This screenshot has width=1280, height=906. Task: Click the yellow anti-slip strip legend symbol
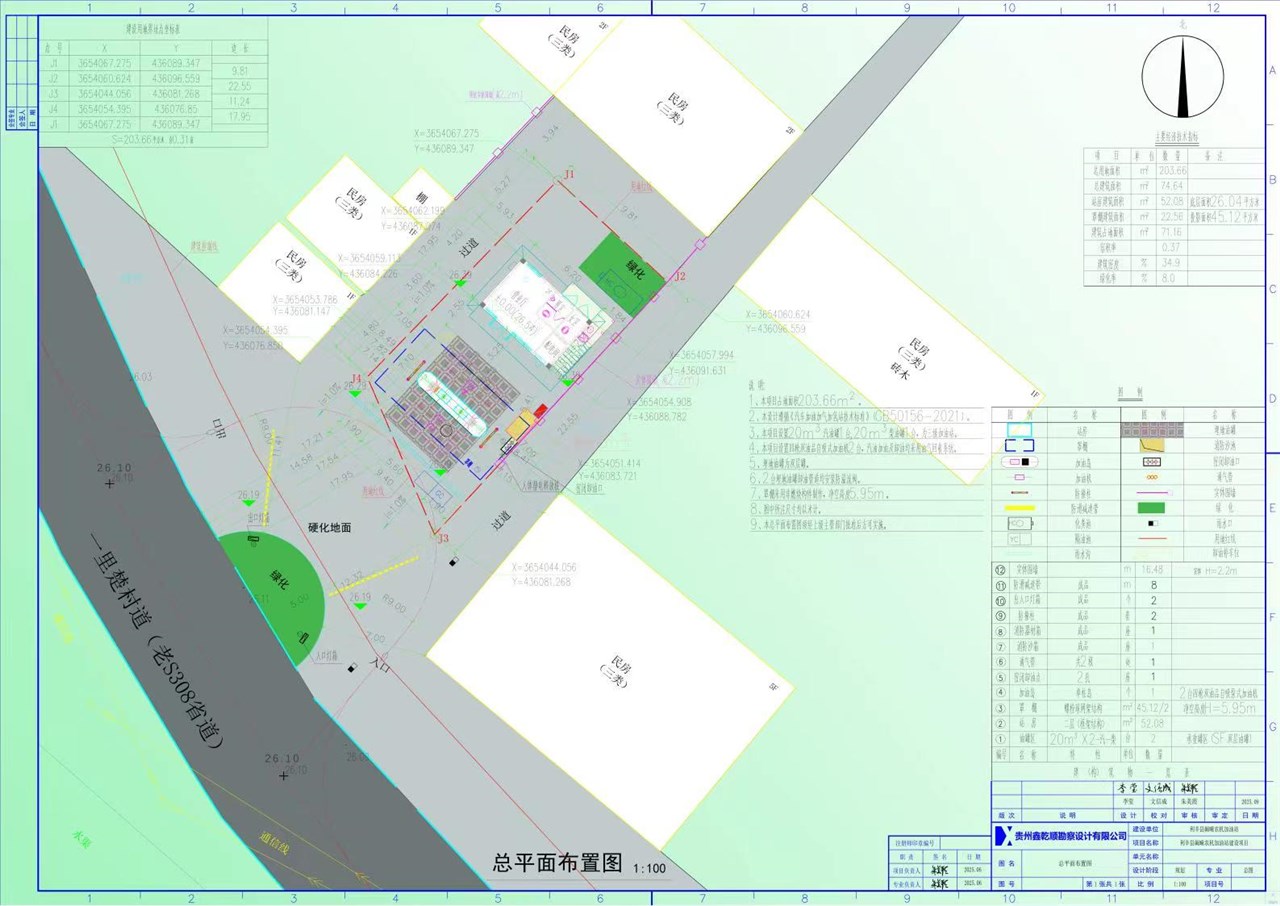coord(1018,508)
